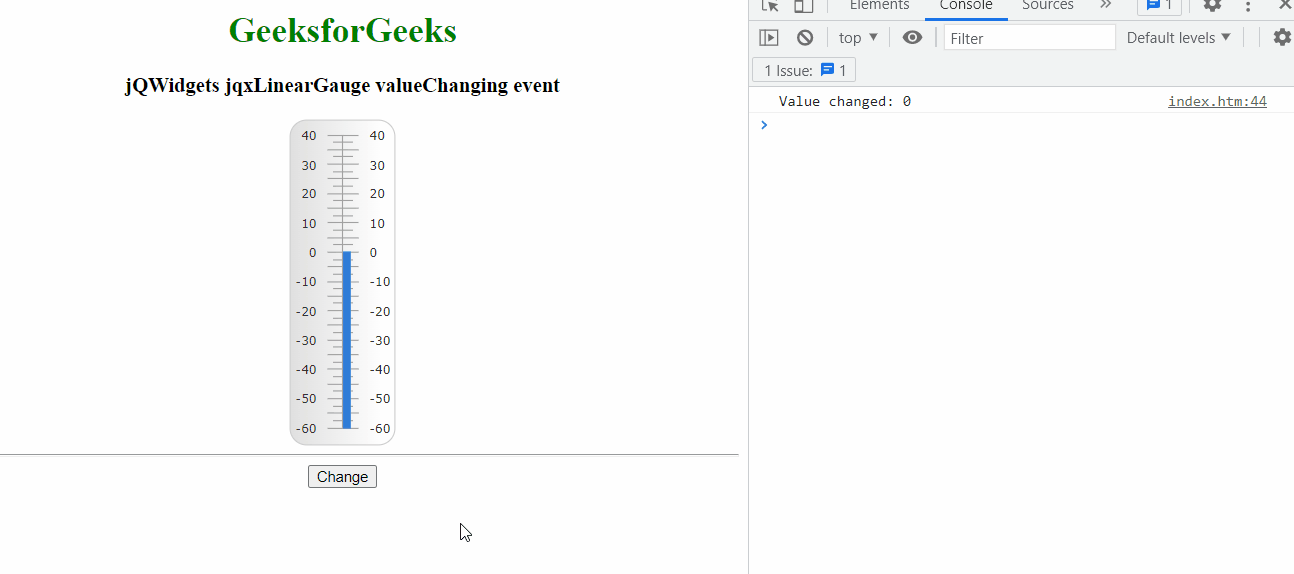
Task: Click the right scale label -10
Action: pos(380,282)
